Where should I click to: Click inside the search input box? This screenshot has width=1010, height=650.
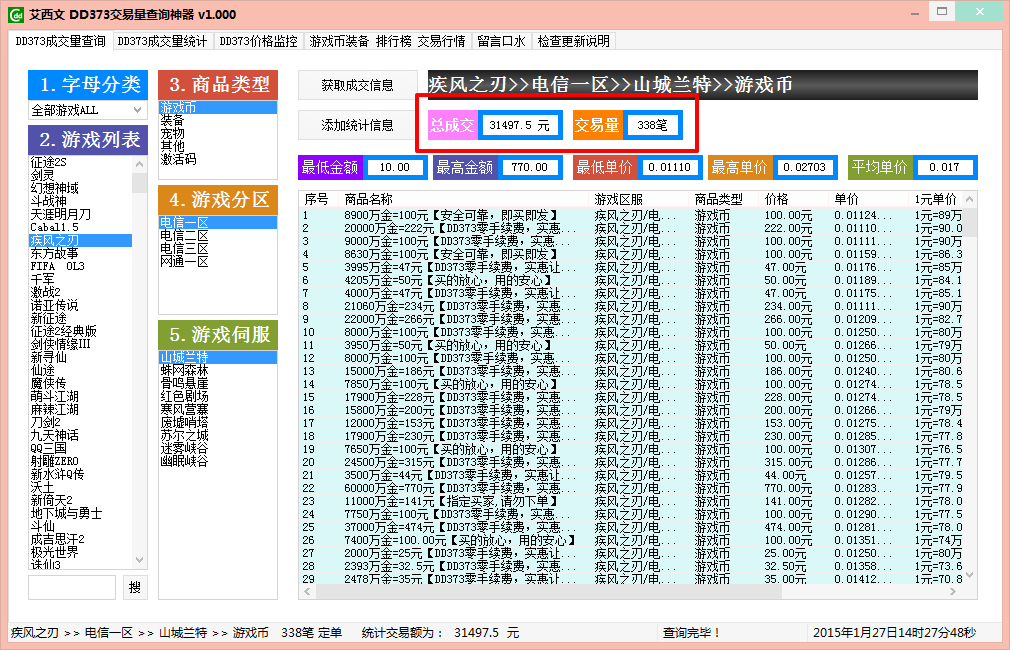pyautogui.click(x=72, y=587)
